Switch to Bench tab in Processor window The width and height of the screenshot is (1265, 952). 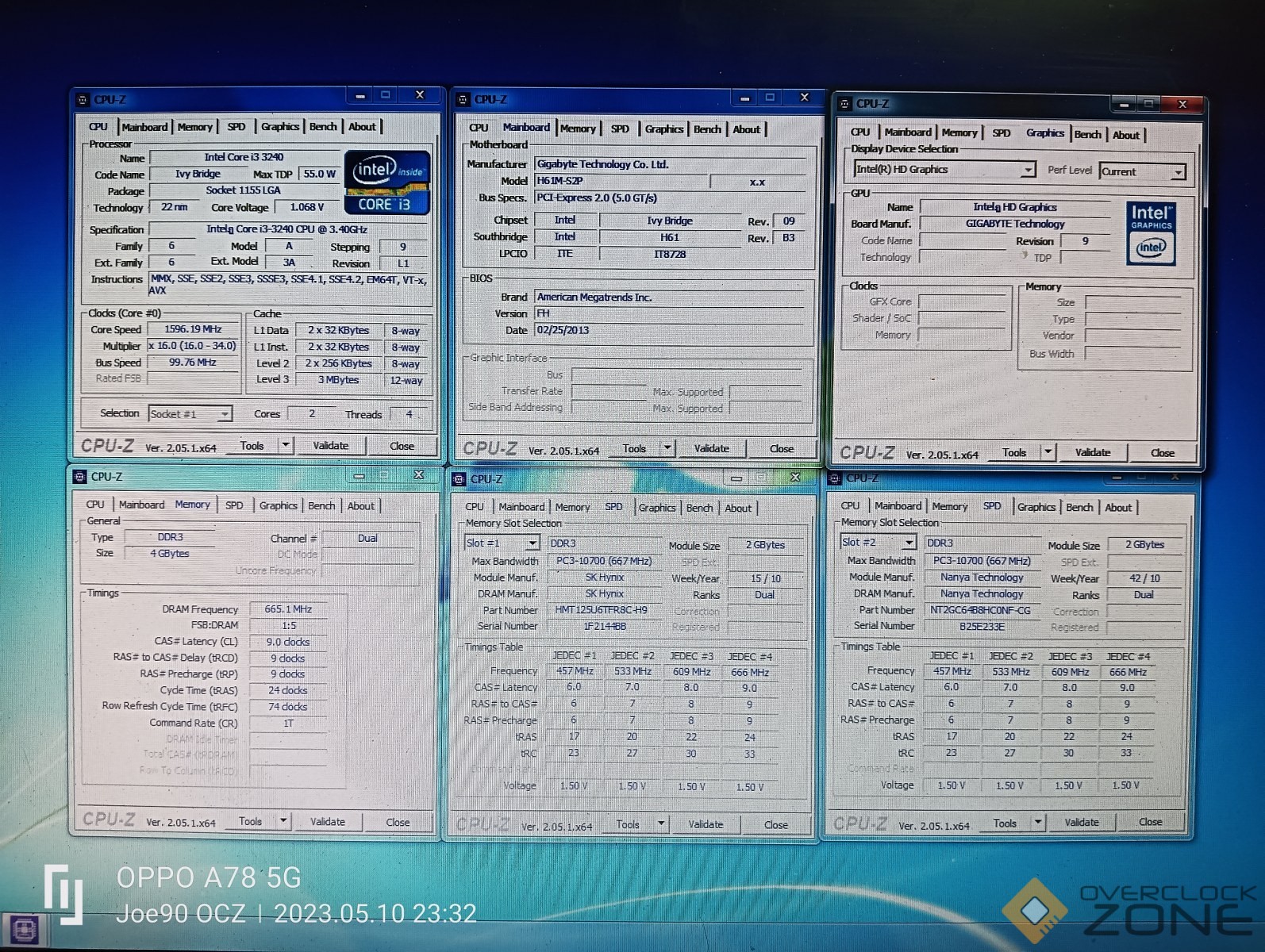323,127
